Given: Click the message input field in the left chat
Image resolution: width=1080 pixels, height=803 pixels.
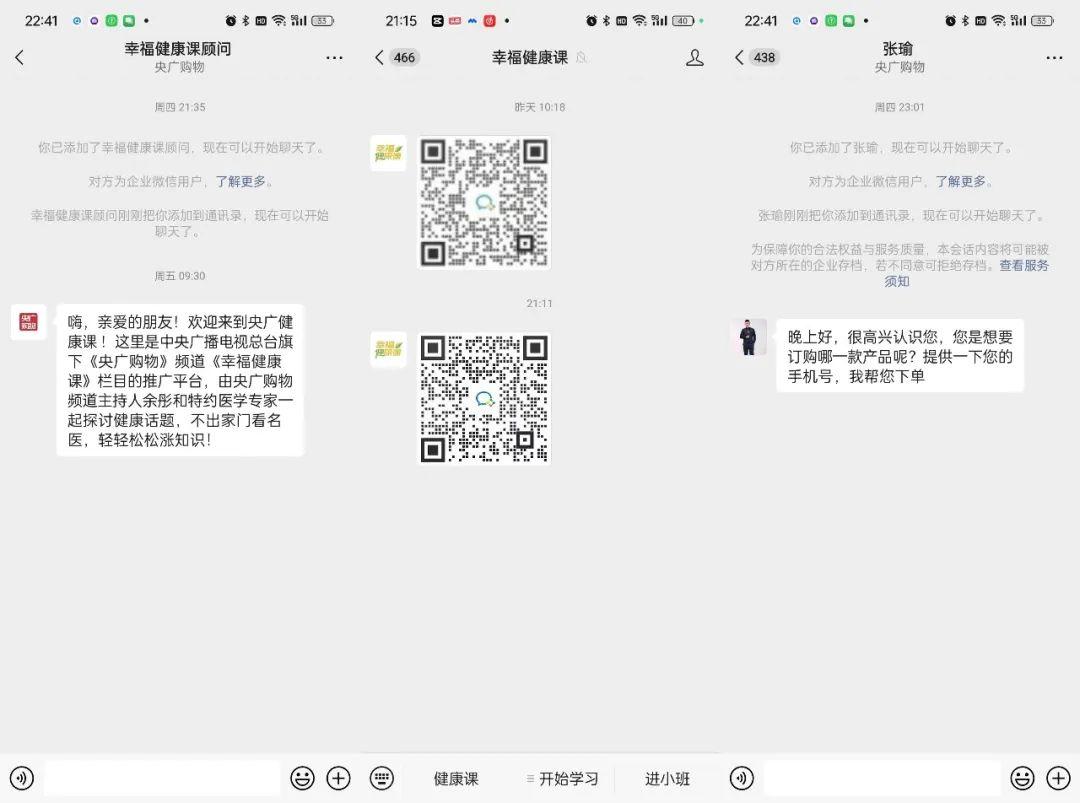Looking at the screenshot, I should (x=160, y=778).
